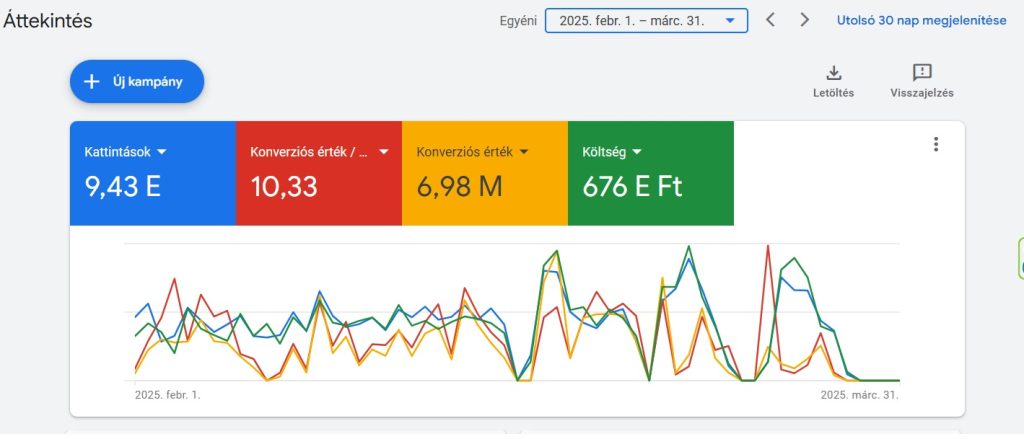Screen dimensions: 1024x439
Task: Select the orange 6,98 M value tile
Action: [484, 186]
